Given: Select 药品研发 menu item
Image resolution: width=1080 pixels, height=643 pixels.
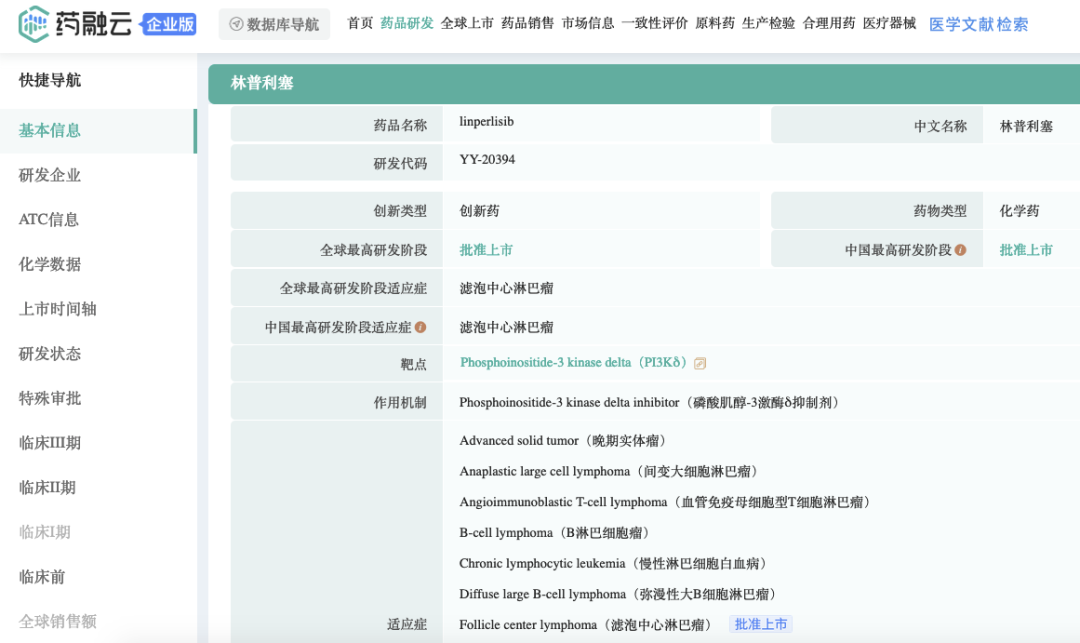Looking at the screenshot, I should pos(407,23).
